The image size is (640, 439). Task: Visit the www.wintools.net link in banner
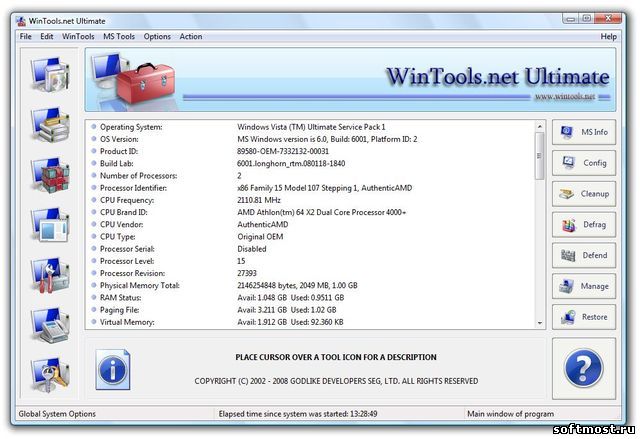pyautogui.click(x=564, y=97)
